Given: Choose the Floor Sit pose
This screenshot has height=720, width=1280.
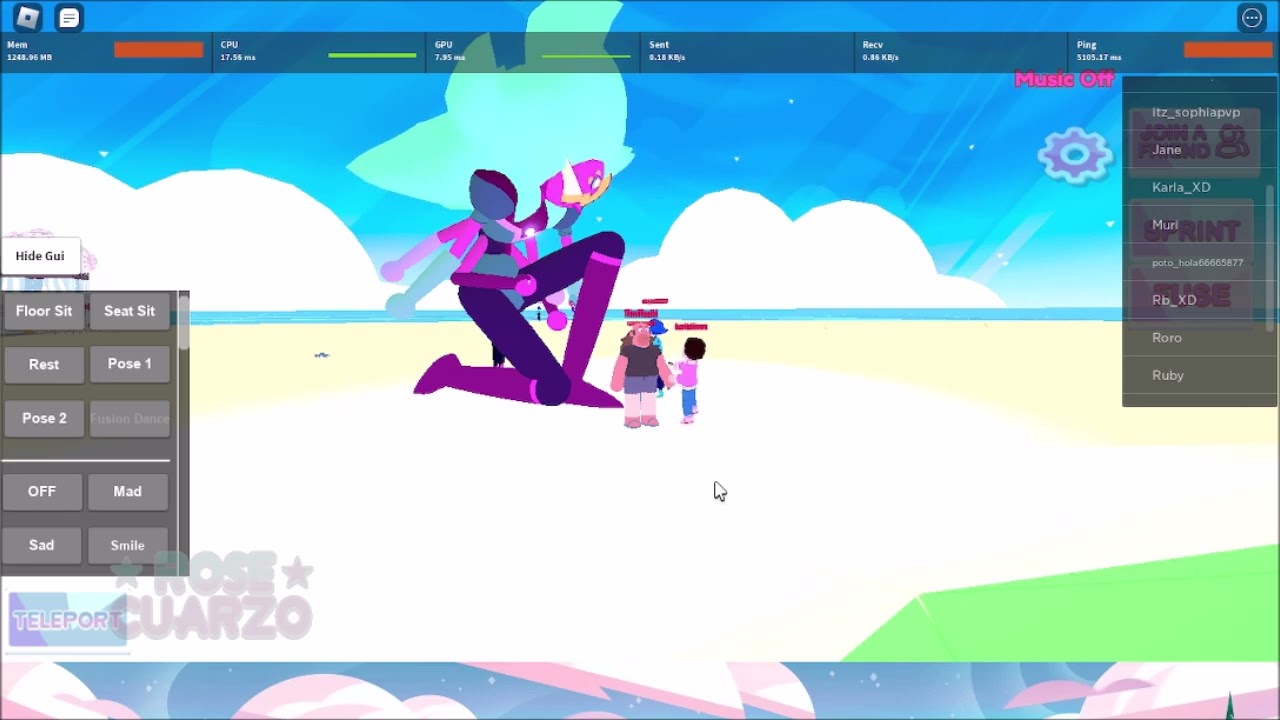Looking at the screenshot, I should tap(44, 311).
